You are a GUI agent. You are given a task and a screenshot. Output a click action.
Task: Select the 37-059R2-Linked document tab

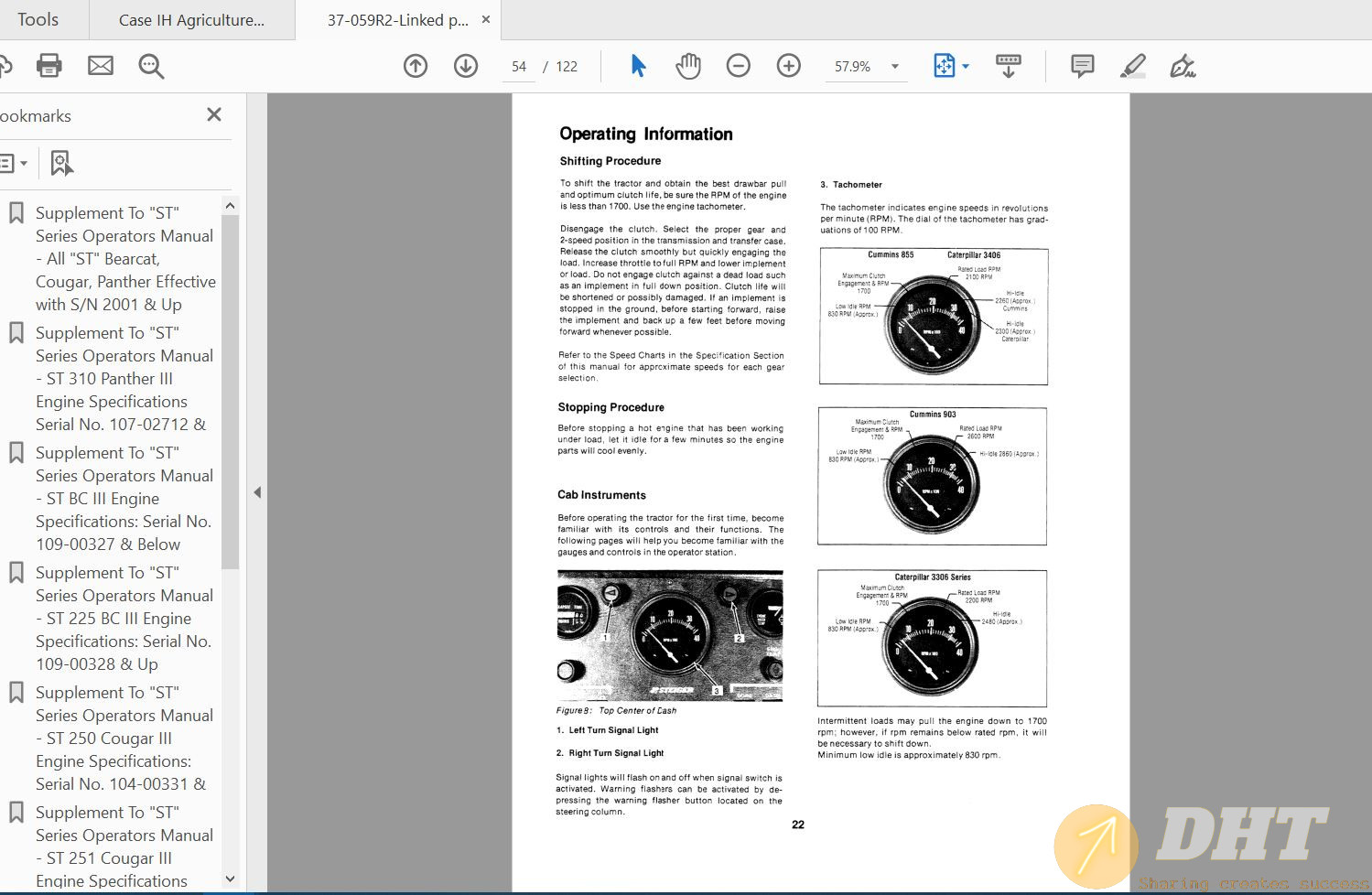(x=397, y=20)
